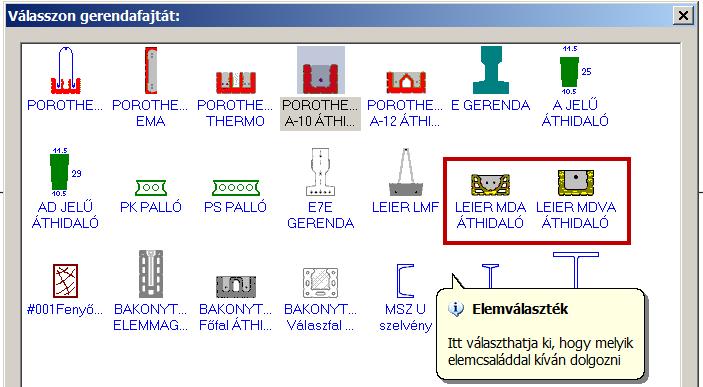Select the PS PALLÓ plank
The width and height of the screenshot is (703, 387).
point(235,196)
